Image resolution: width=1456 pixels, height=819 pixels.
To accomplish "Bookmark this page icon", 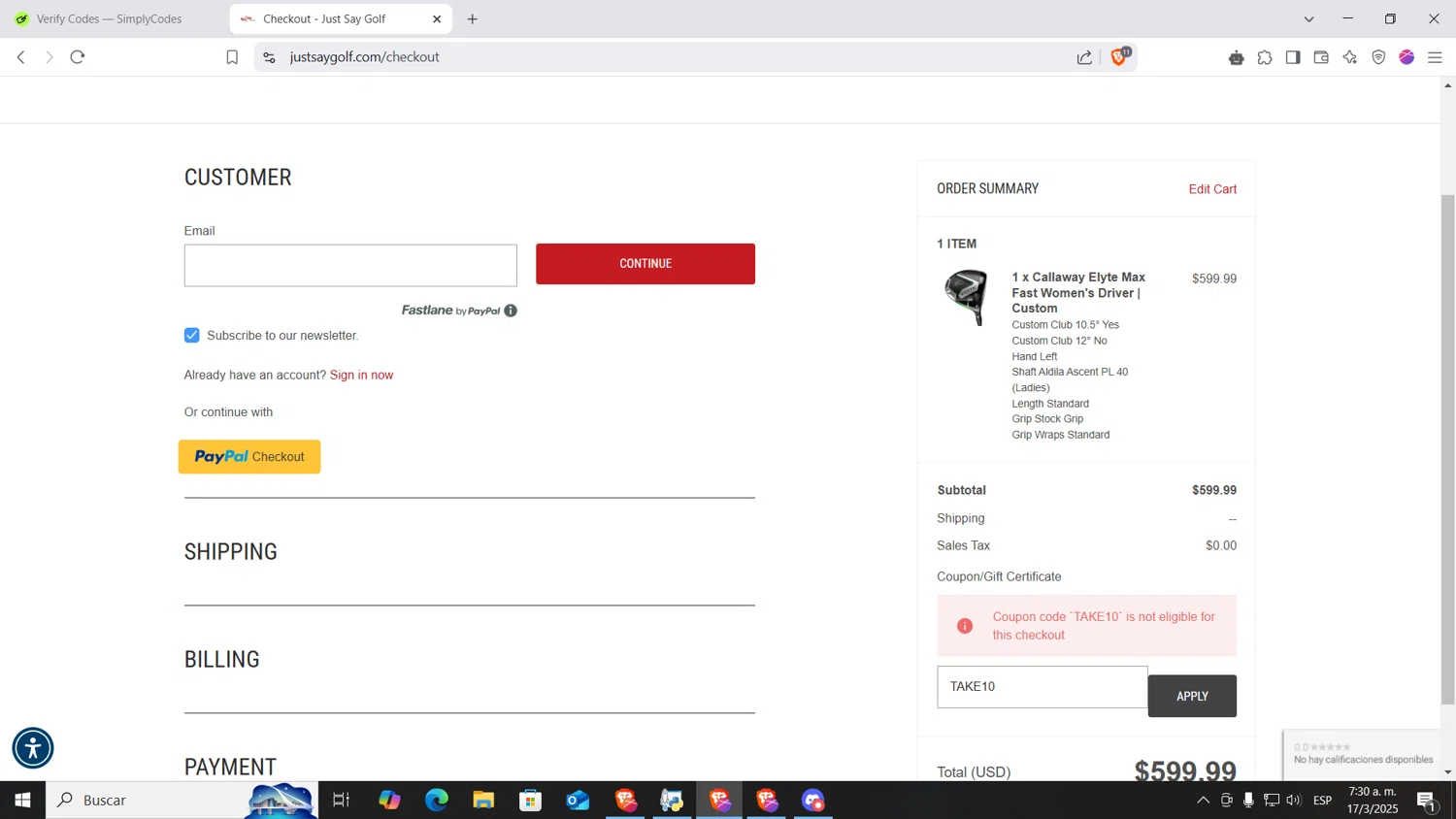I will [232, 57].
